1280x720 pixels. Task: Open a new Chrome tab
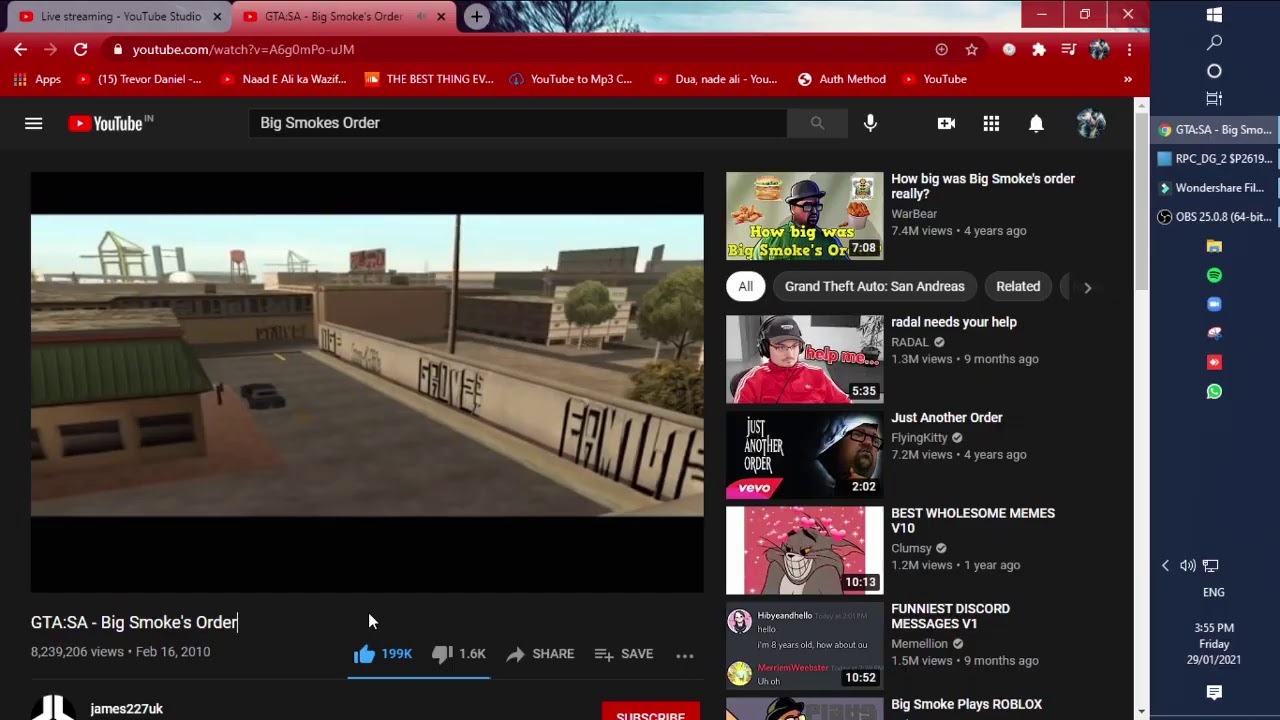tap(477, 17)
